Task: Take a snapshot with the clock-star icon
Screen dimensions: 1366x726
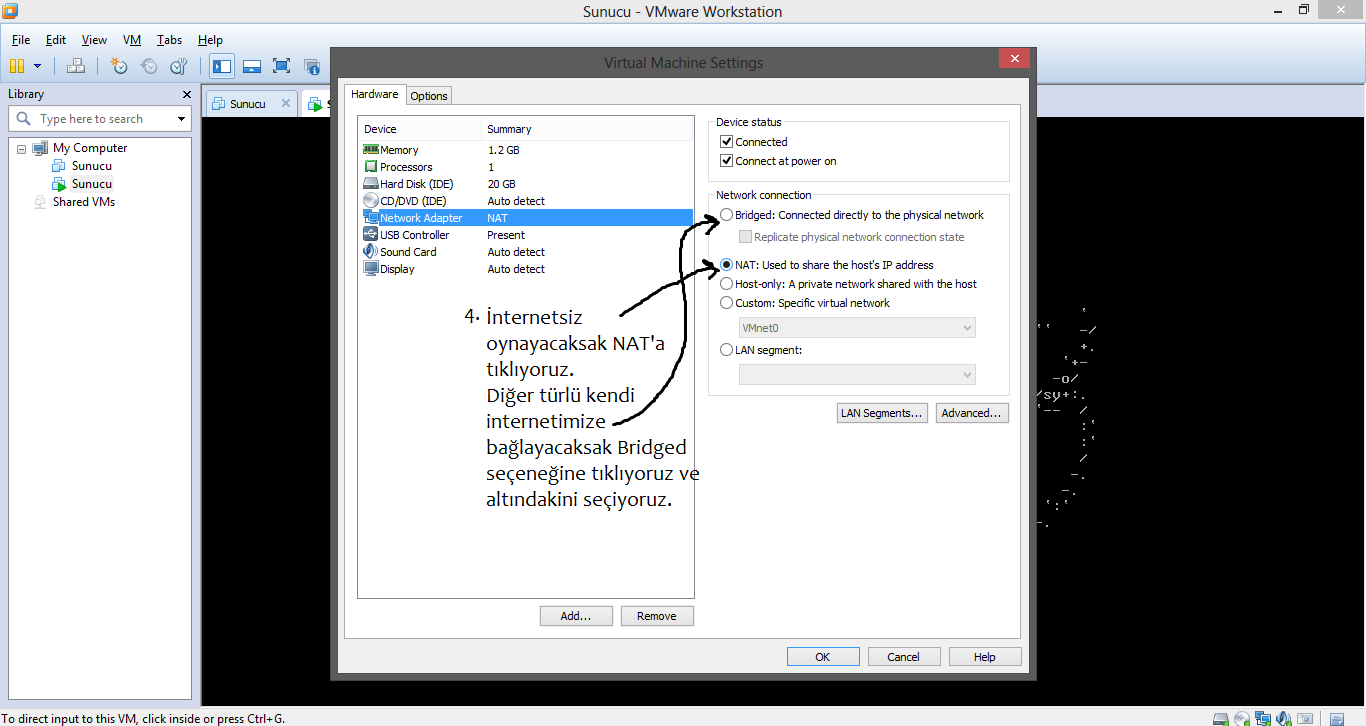Action: coord(119,66)
